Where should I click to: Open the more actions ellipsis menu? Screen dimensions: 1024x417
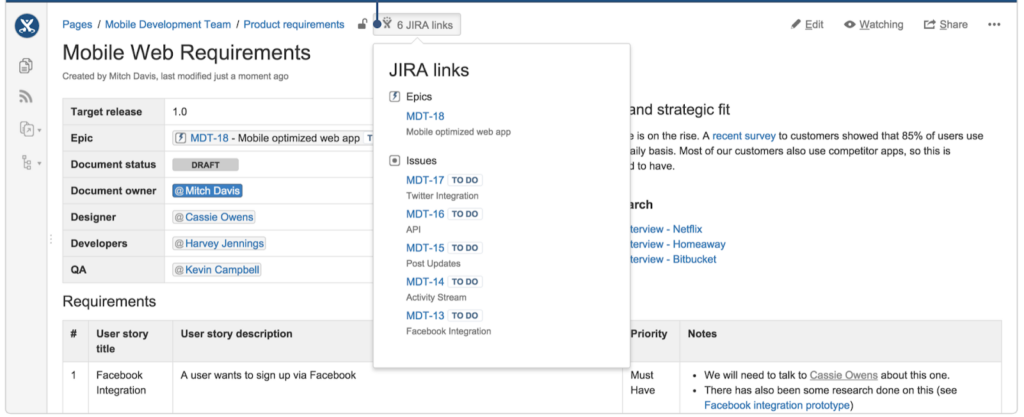[x=994, y=25]
